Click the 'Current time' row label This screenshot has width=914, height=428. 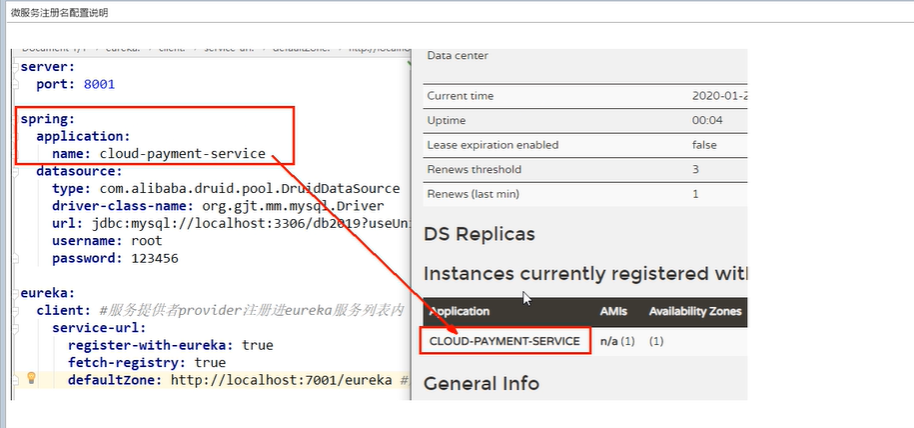pos(460,96)
